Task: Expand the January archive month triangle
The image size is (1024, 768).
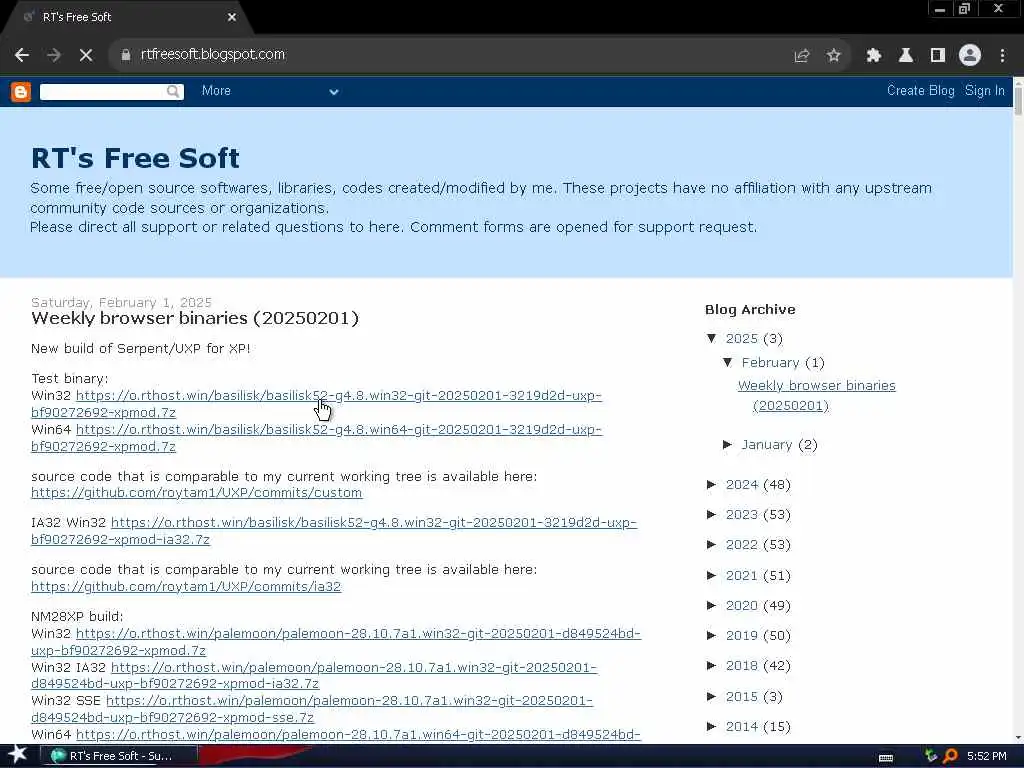Action: [x=728, y=445]
